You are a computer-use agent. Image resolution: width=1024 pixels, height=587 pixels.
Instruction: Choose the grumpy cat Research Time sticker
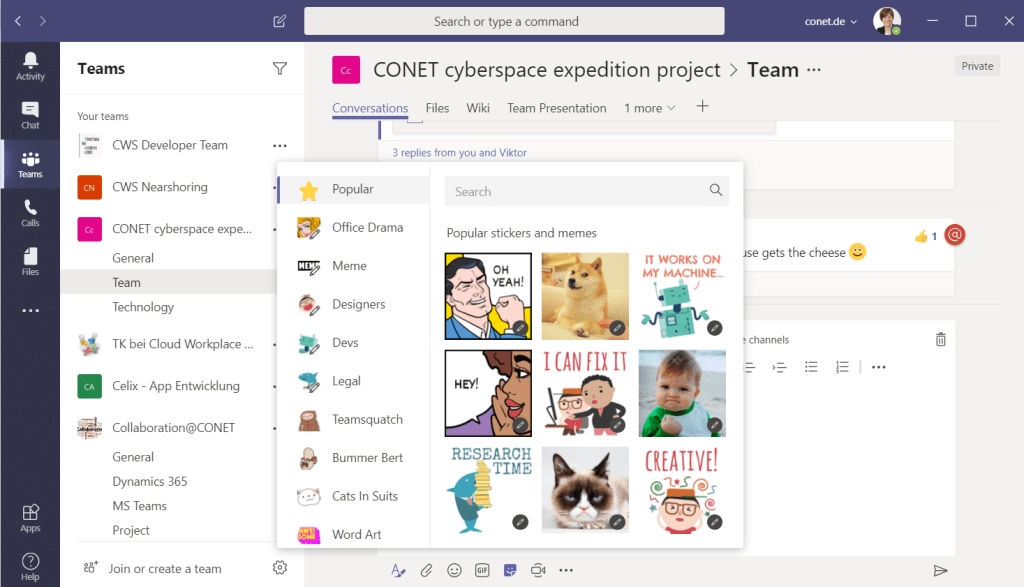[585, 489]
